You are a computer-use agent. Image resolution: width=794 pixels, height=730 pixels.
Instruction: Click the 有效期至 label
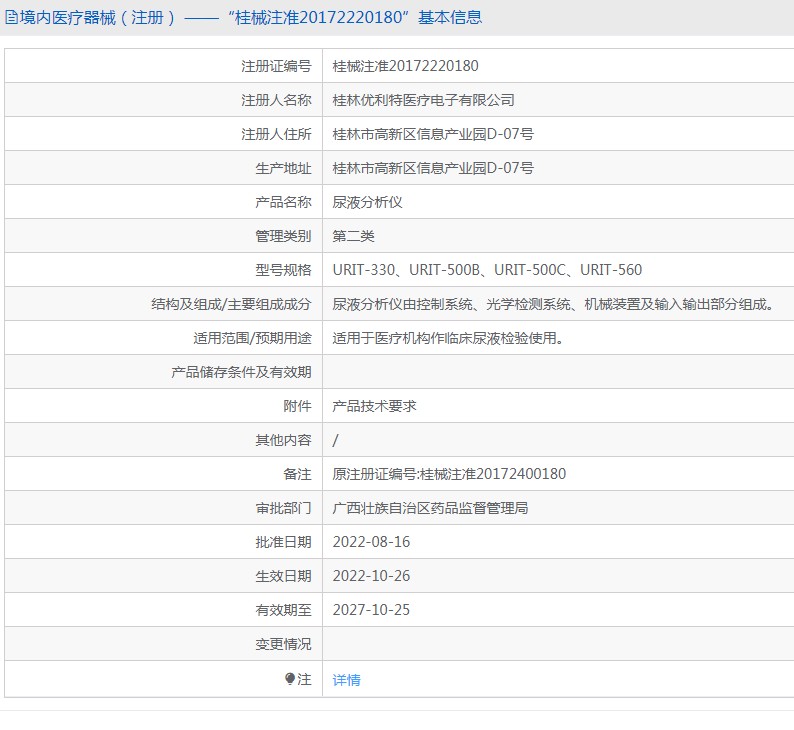283,610
